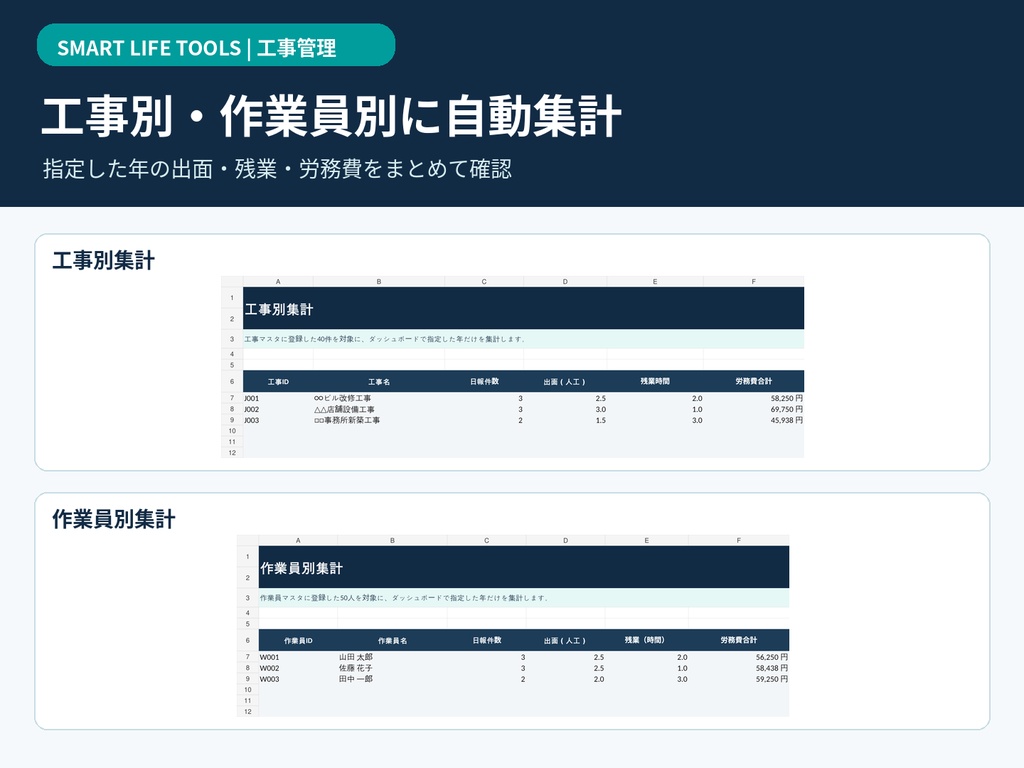
Task: Select 残業時間 value 2.0 in J001 row
Action: (x=655, y=398)
